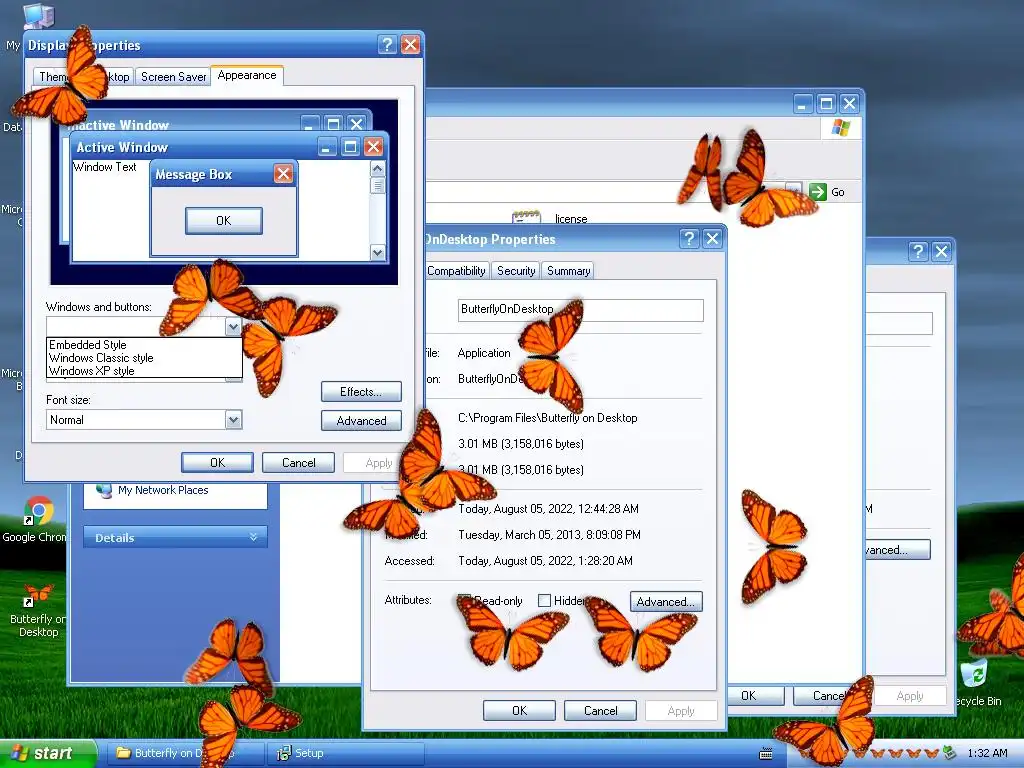Open the Summary tab

tap(568, 271)
